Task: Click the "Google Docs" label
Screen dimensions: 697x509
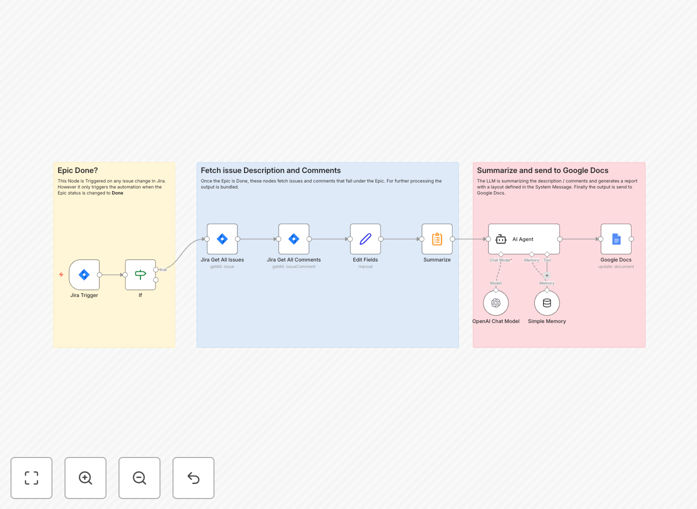Action: pos(616,260)
